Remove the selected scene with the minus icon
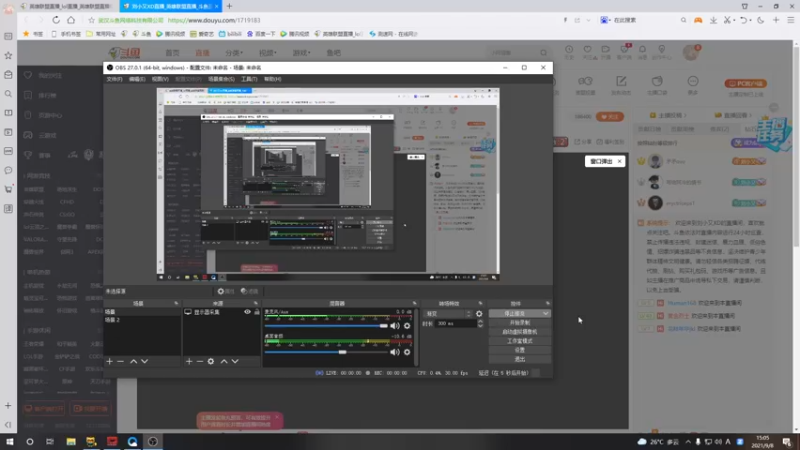This screenshot has height=450, width=800. pyautogui.click(x=120, y=361)
